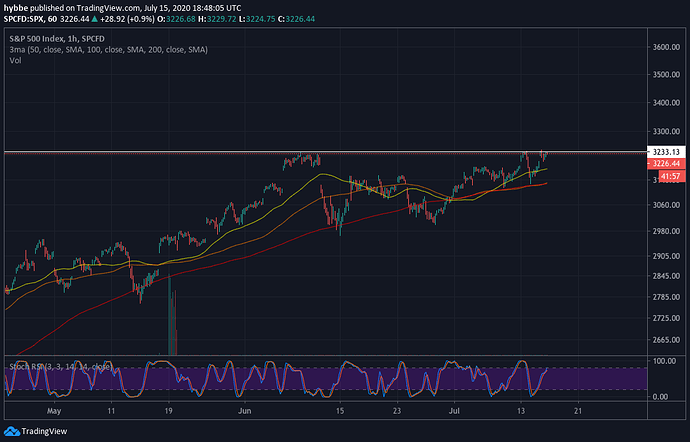Select the 'S&P 500 Index, 1h, SPCFD' legend title
This screenshot has height=442, width=690.
(x=57, y=39)
